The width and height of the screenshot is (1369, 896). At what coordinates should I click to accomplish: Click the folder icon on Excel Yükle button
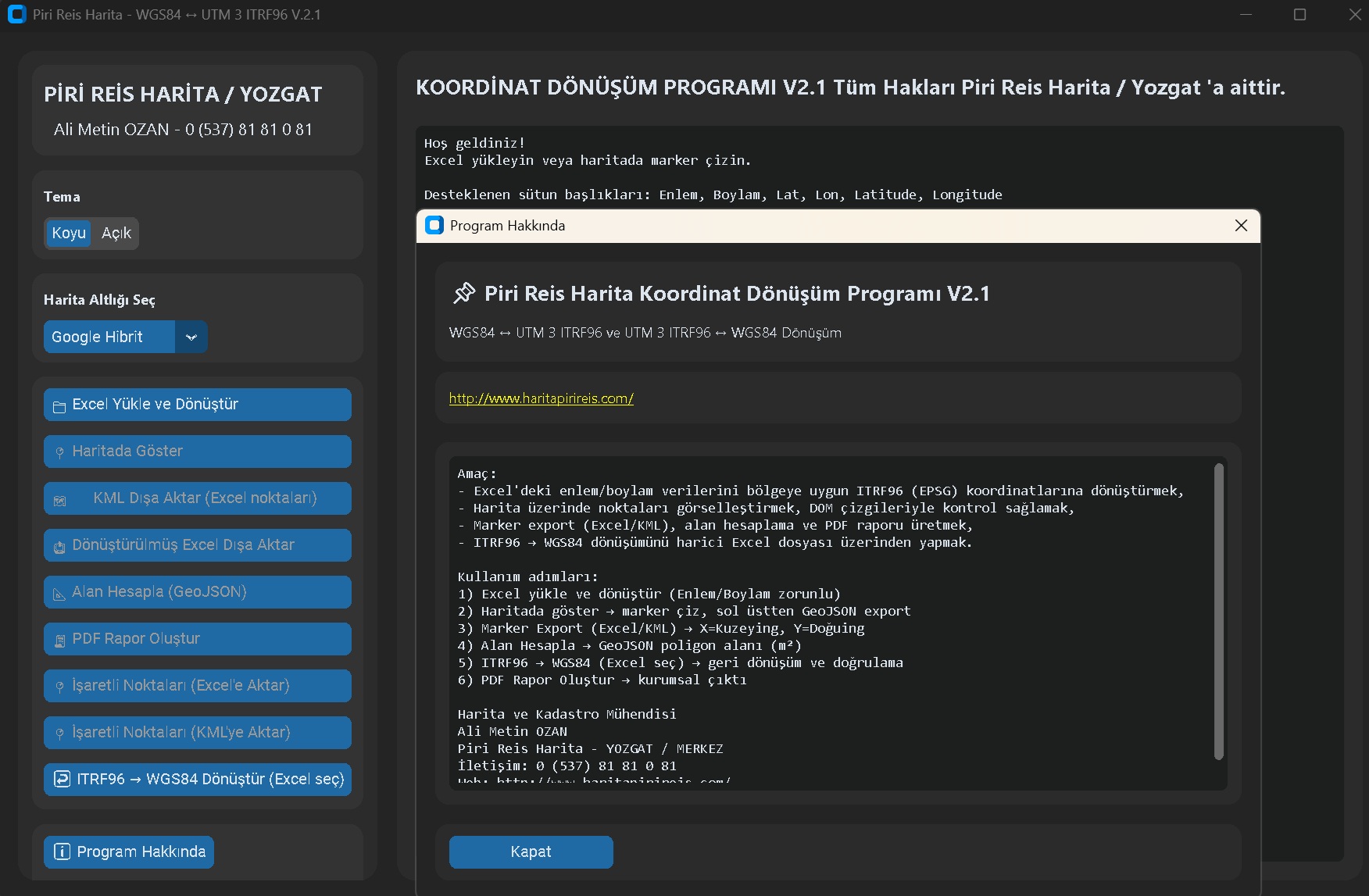tap(59, 406)
